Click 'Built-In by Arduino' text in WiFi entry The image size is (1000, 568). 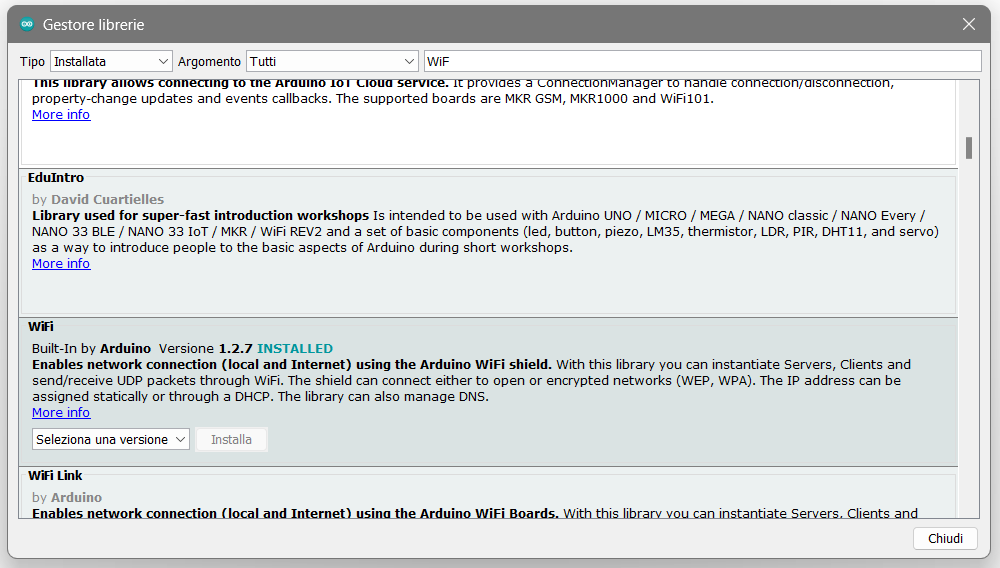coord(91,349)
